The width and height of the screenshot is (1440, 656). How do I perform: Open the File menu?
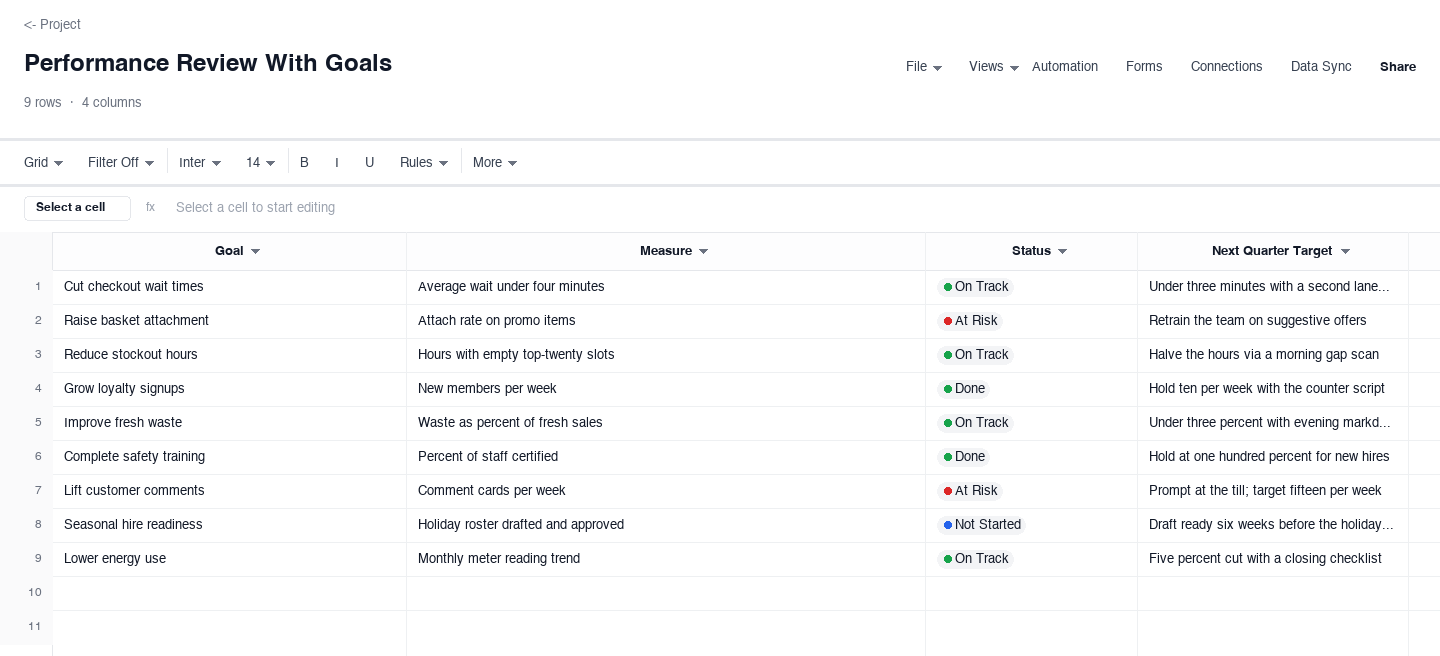pyautogui.click(x=923, y=66)
